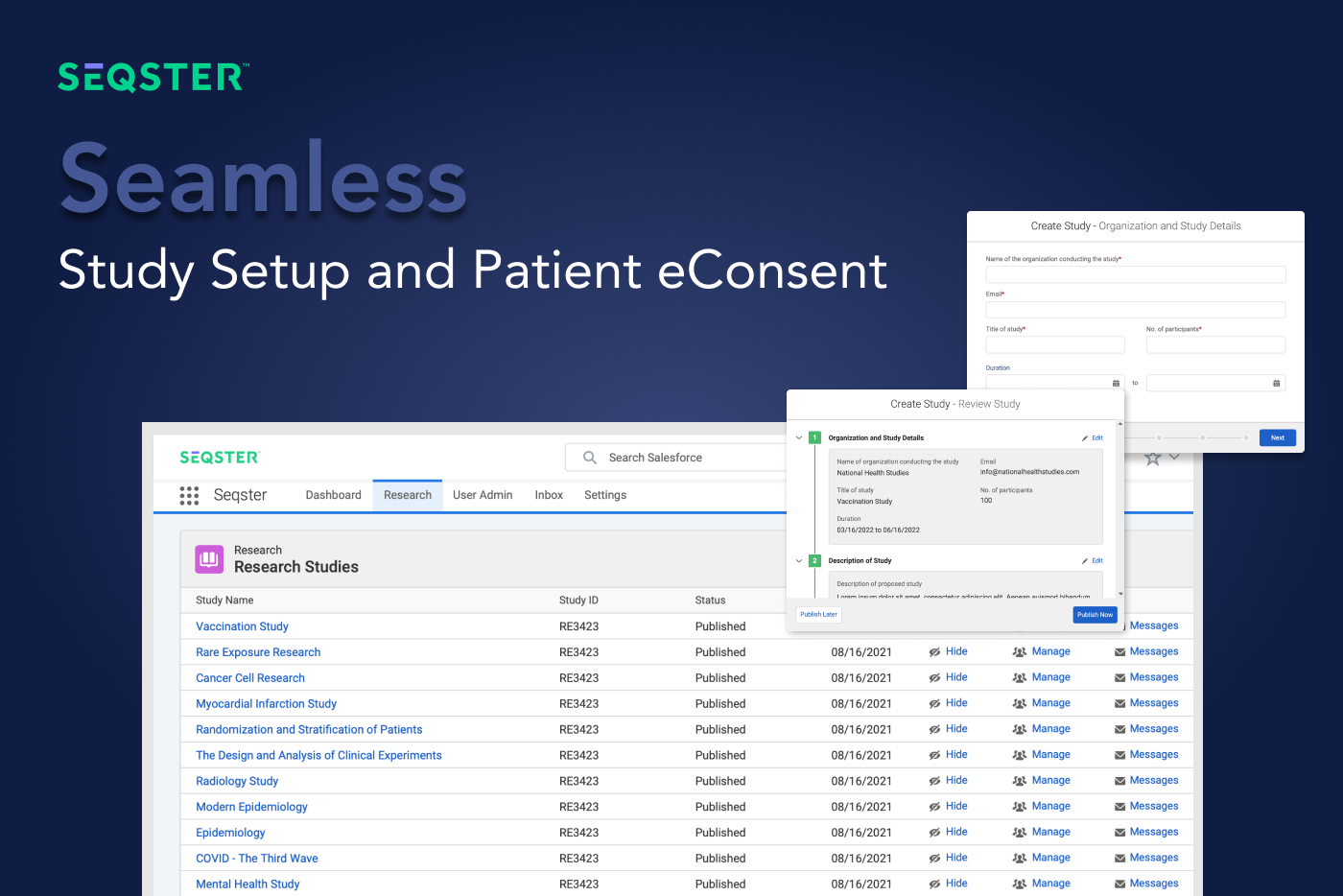Hide the Vaccination Study using its eye toggle
The width and height of the screenshot is (1343, 896).
pos(935,625)
